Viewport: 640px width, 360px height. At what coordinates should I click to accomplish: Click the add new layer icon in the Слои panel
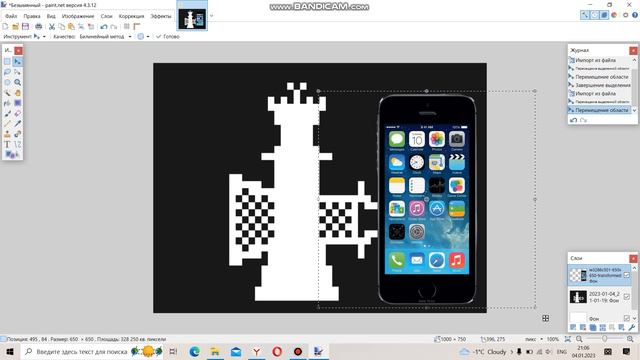coord(573,327)
